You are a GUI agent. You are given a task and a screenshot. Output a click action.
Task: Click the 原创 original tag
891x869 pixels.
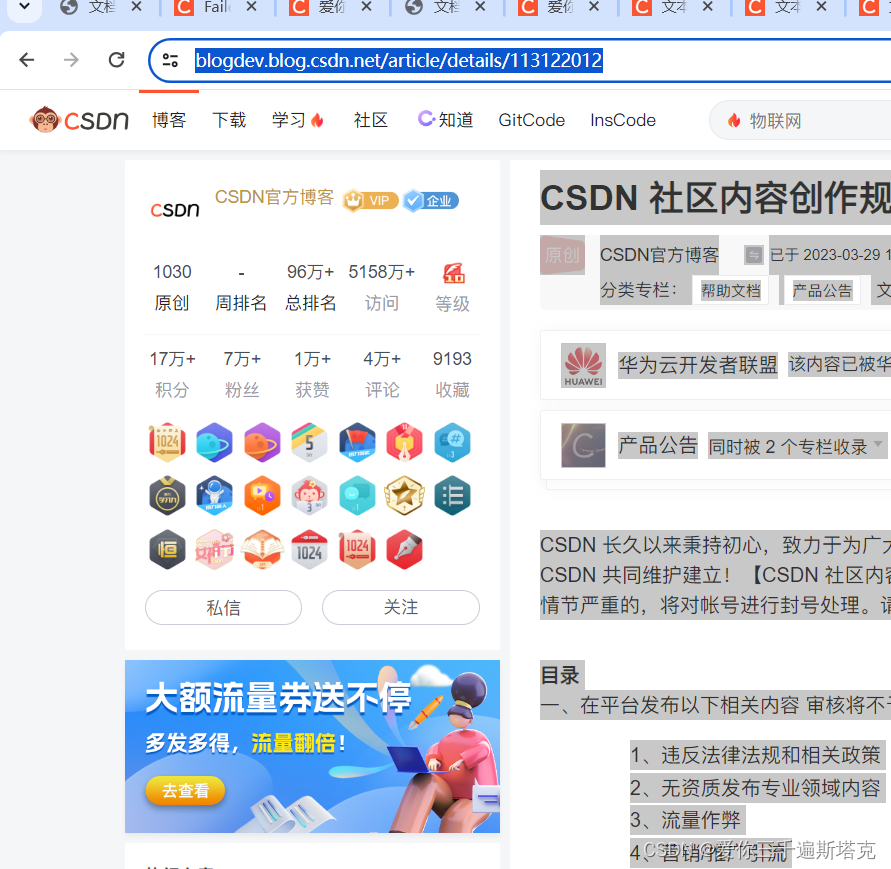[562, 255]
